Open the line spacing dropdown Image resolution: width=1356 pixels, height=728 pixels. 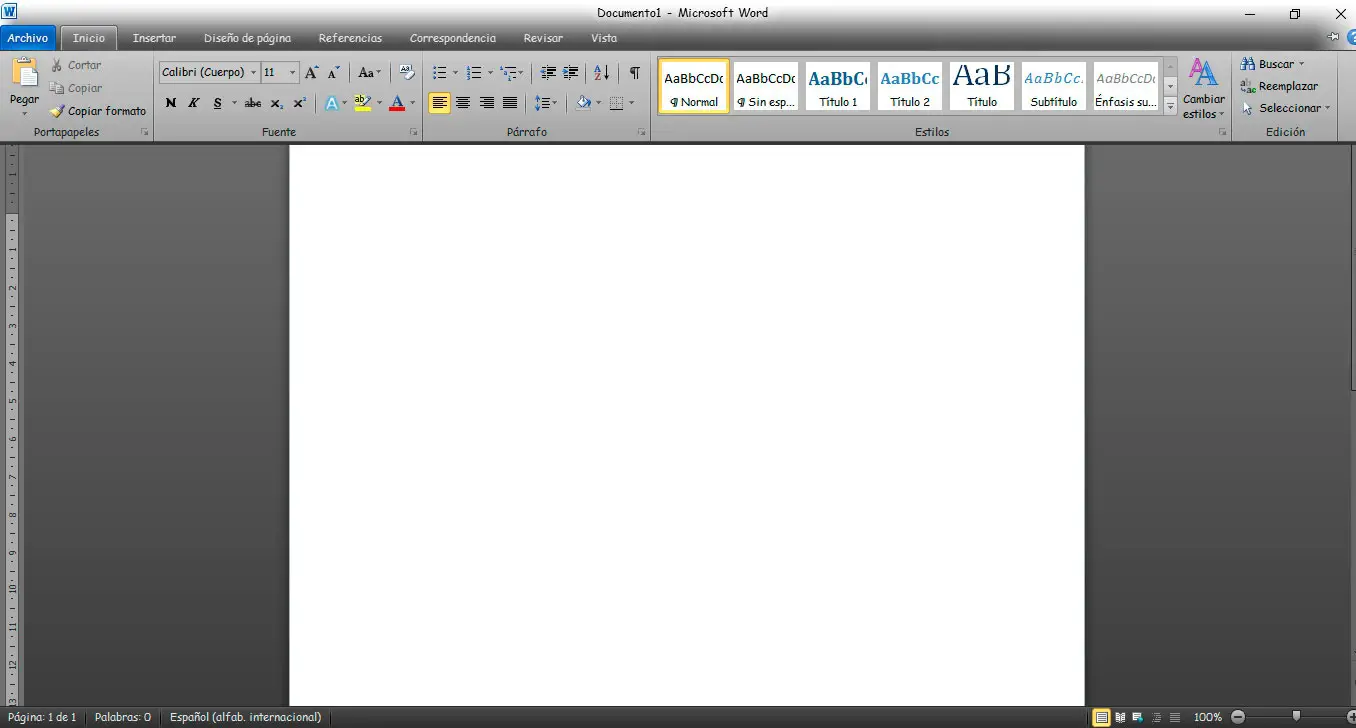545,102
